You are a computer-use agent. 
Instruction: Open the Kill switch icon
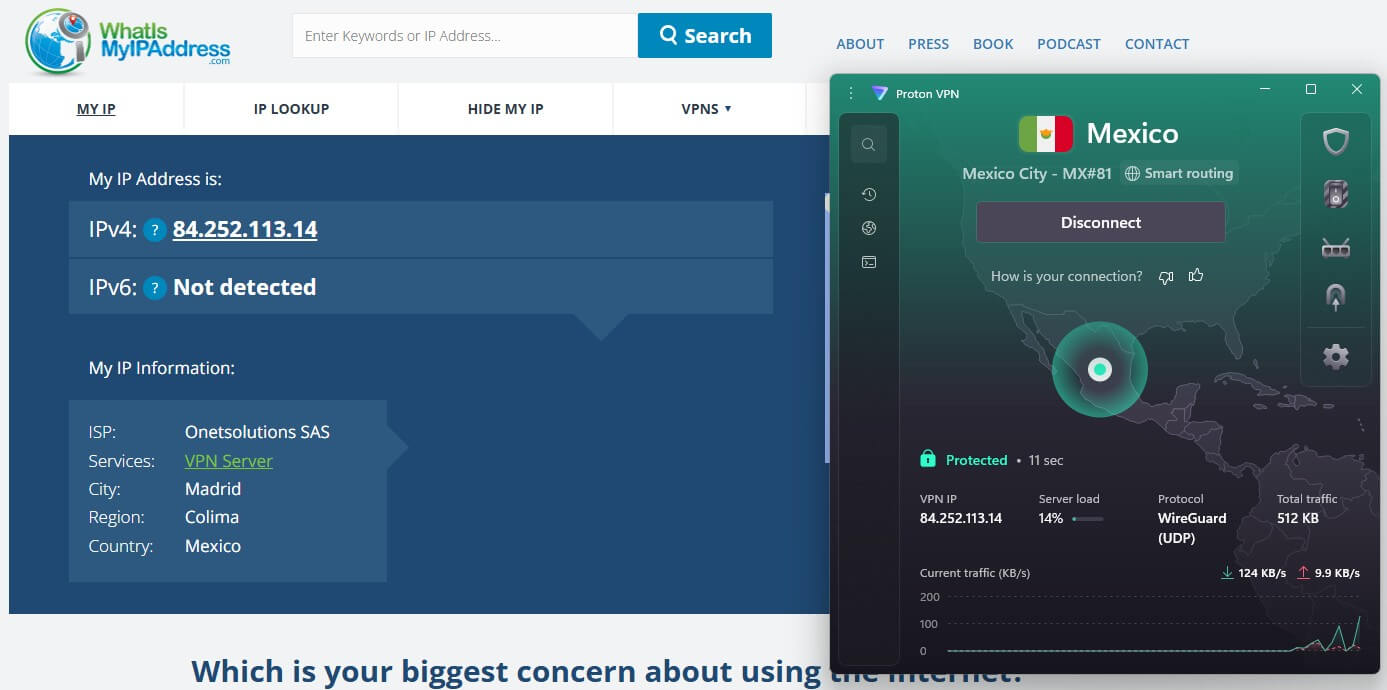[1336, 194]
